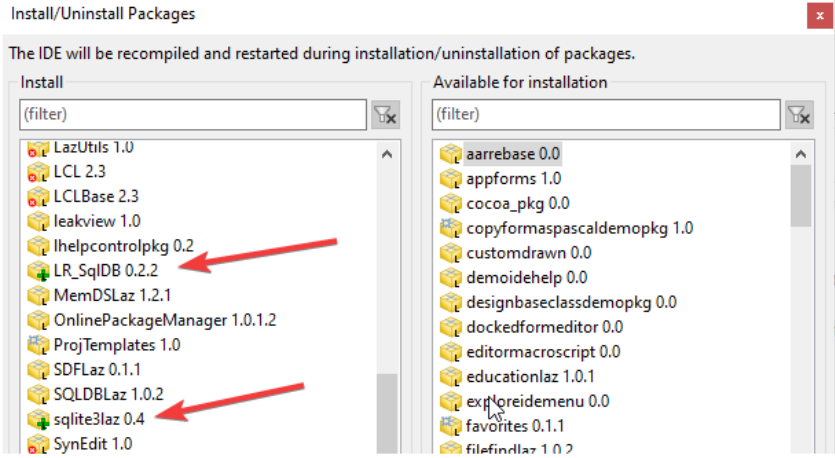Click the LCLBase 2.3 package icon
This screenshot has height=458, width=835.
coord(38,196)
